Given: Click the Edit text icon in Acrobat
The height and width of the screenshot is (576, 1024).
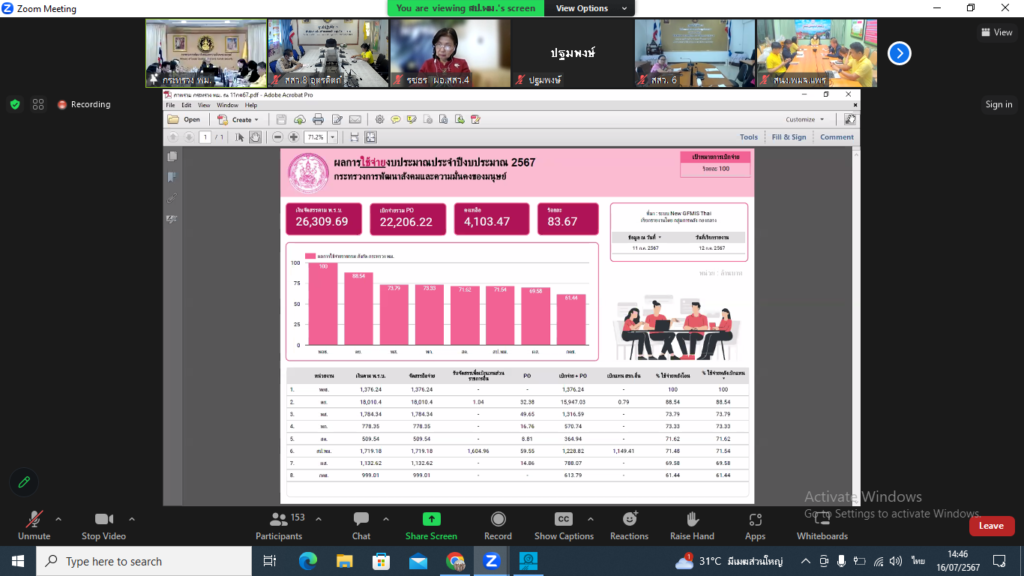Looking at the screenshot, I should (337, 120).
